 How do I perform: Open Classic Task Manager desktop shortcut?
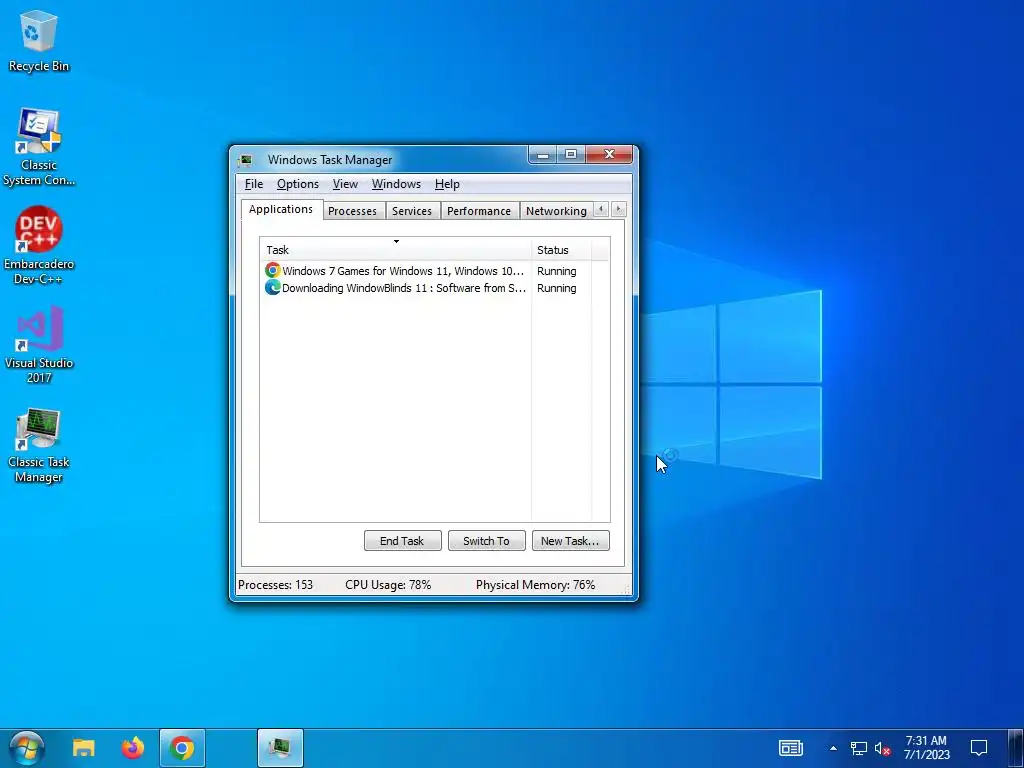pos(39,445)
